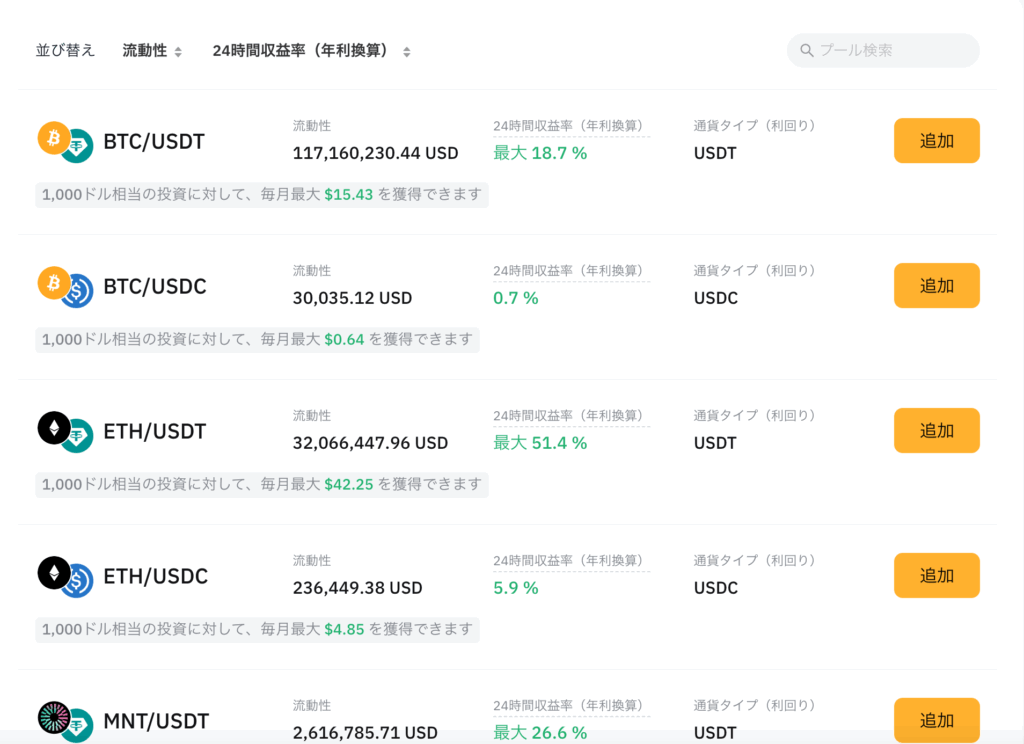Image resolution: width=1024 pixels, height=744 pixels.
Task: Select the ETH/USDC pair name
Action: click(155, 577)
